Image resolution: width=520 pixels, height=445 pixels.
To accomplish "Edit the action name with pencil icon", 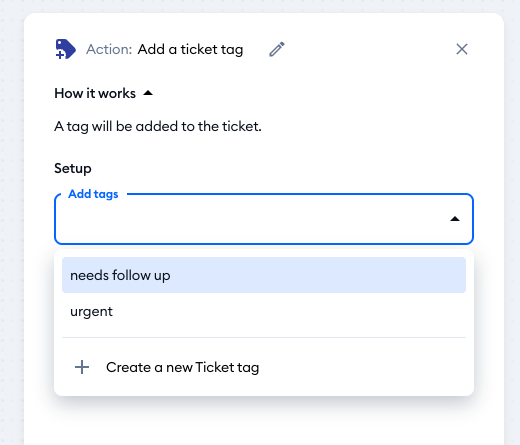I will point(277,49).
